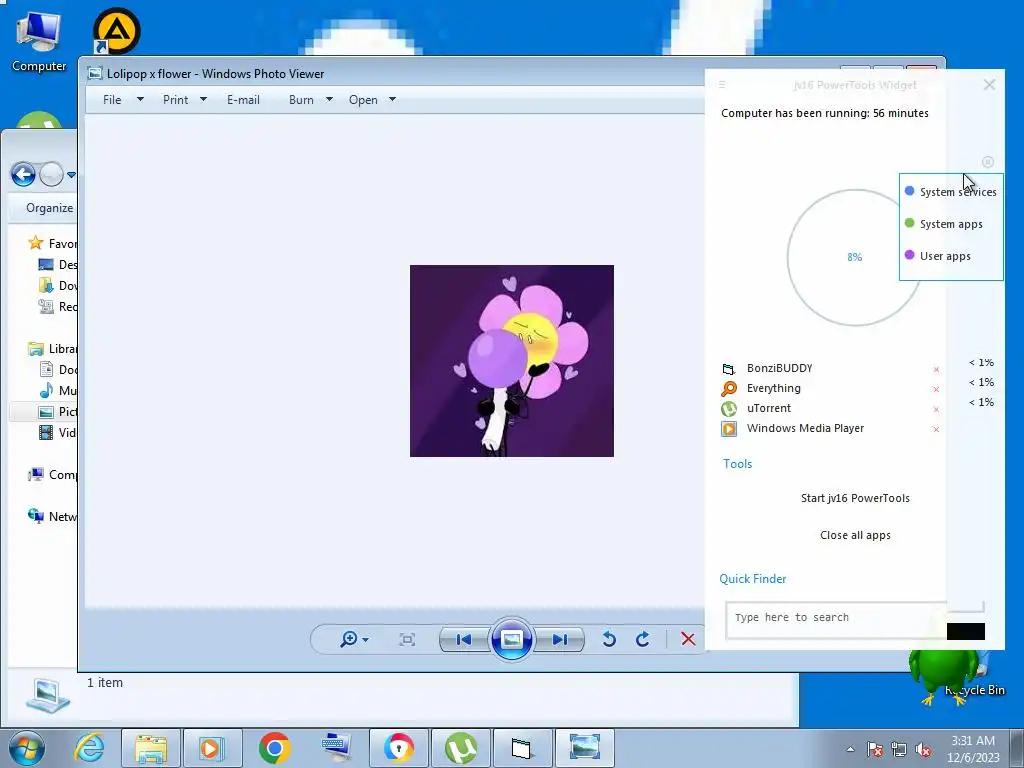1024x768 pixels.
Task: Click the Quick Finder heading
Action: point(752,579)
